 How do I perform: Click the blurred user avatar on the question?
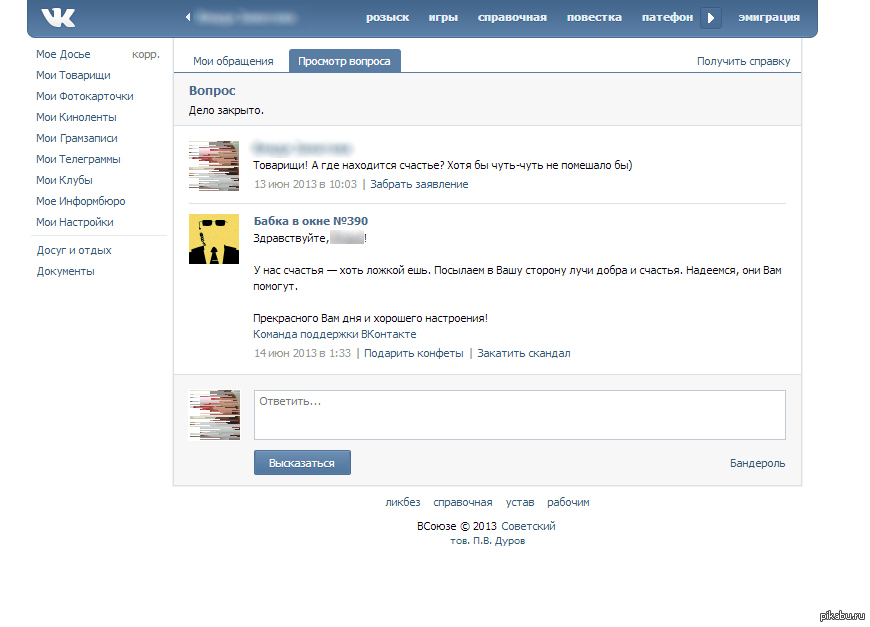tap(214, 165)
